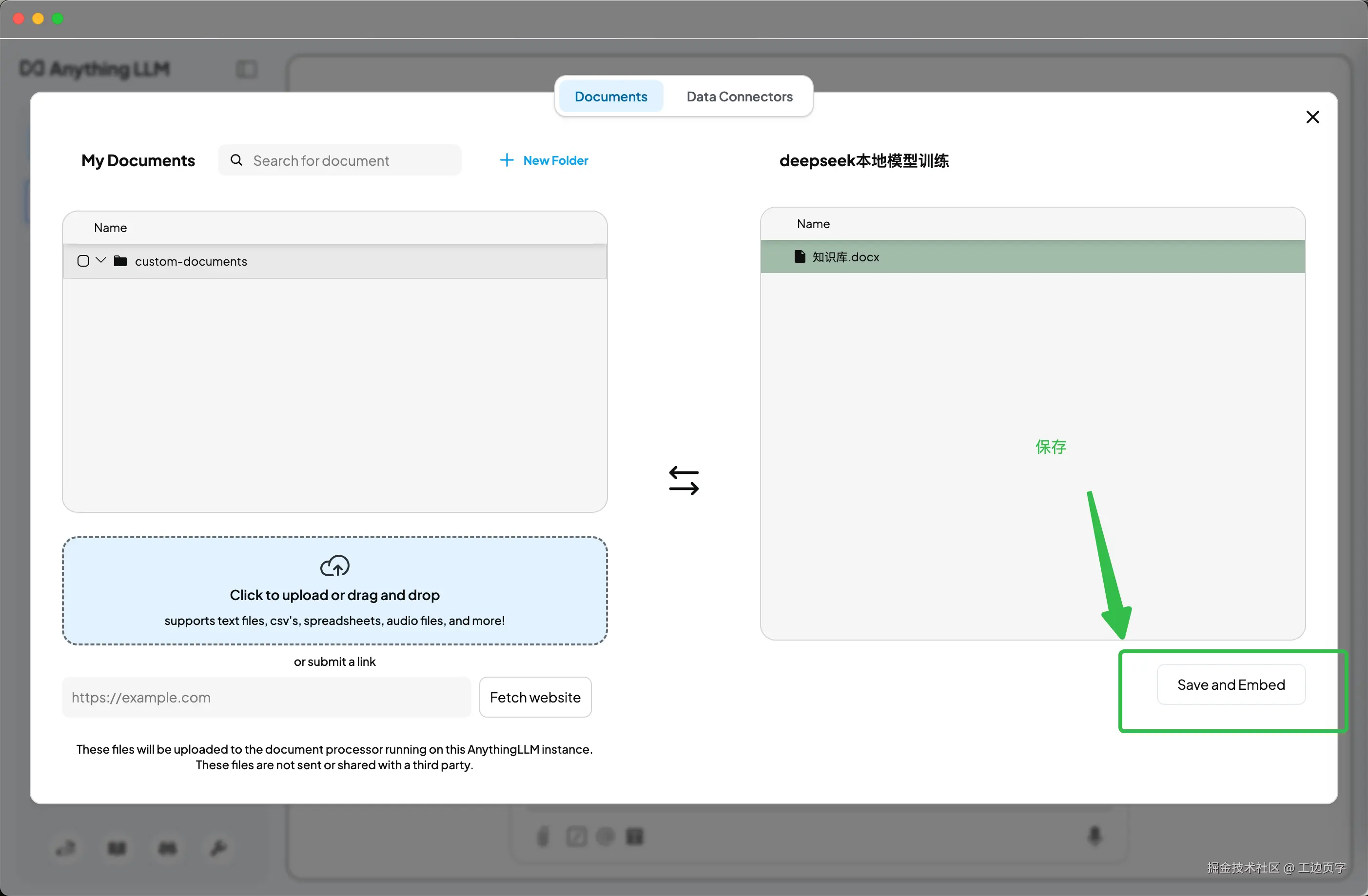Screen dimensions: 1368x896
Task: Close the document manager modal
Action: [1312, 117]
